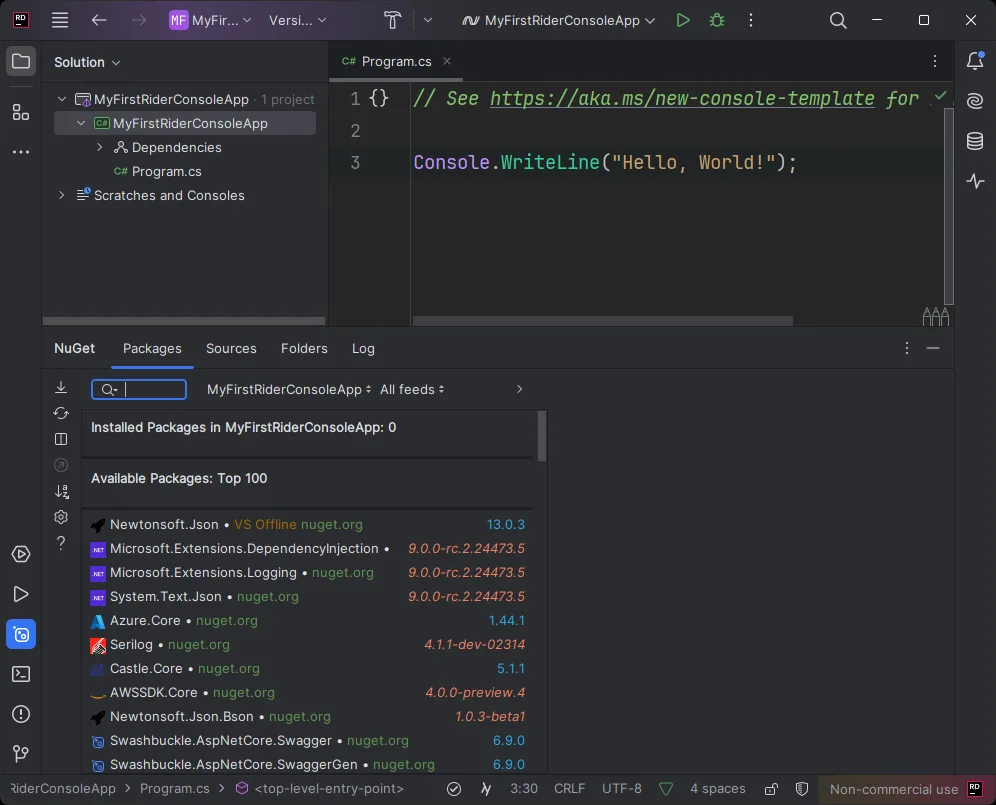Open NuGet help question mark
This screenshot has width=996, height=805.
[x=61, y=543]
